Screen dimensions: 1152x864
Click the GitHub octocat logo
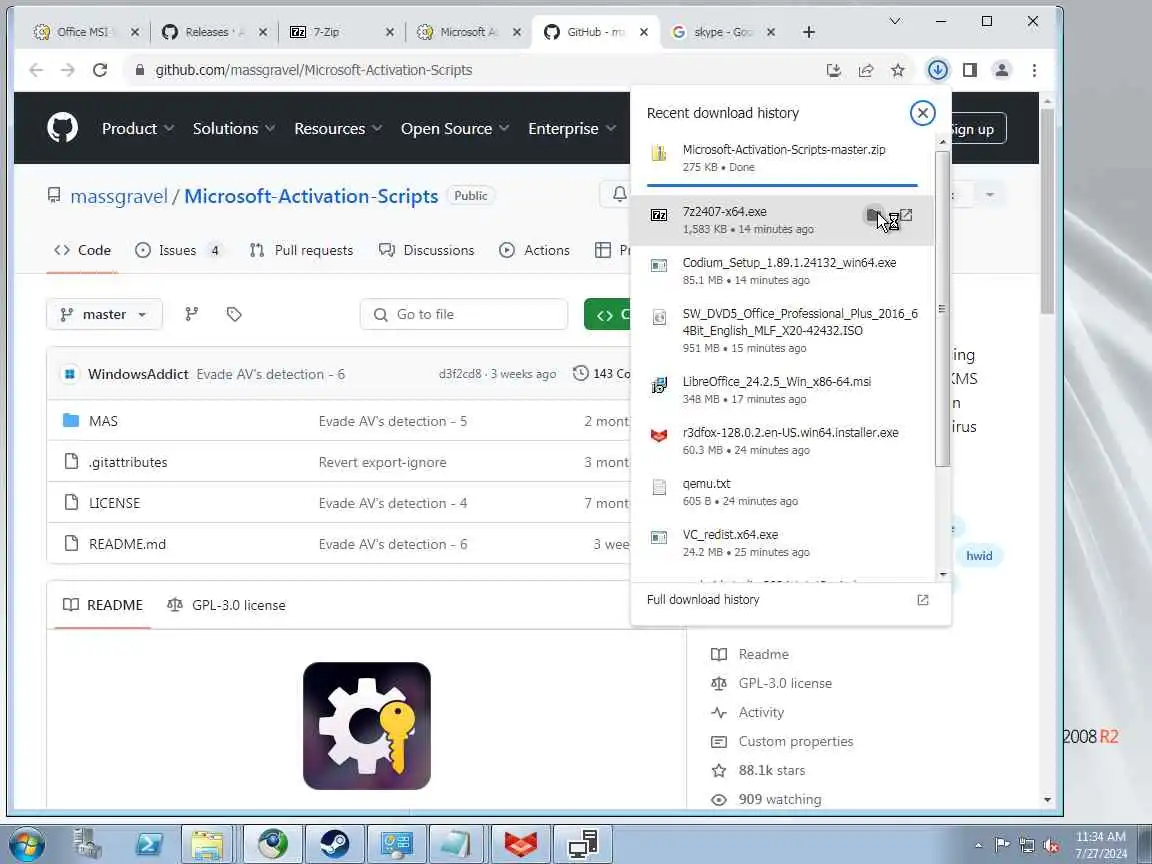[x=62, y=128]
